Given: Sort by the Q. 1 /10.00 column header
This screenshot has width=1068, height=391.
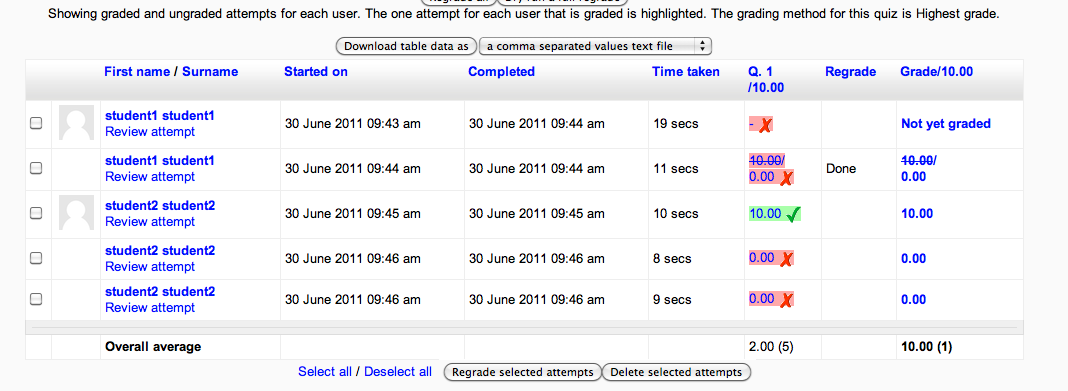Looking at the screenshot, I should point(766,80).
